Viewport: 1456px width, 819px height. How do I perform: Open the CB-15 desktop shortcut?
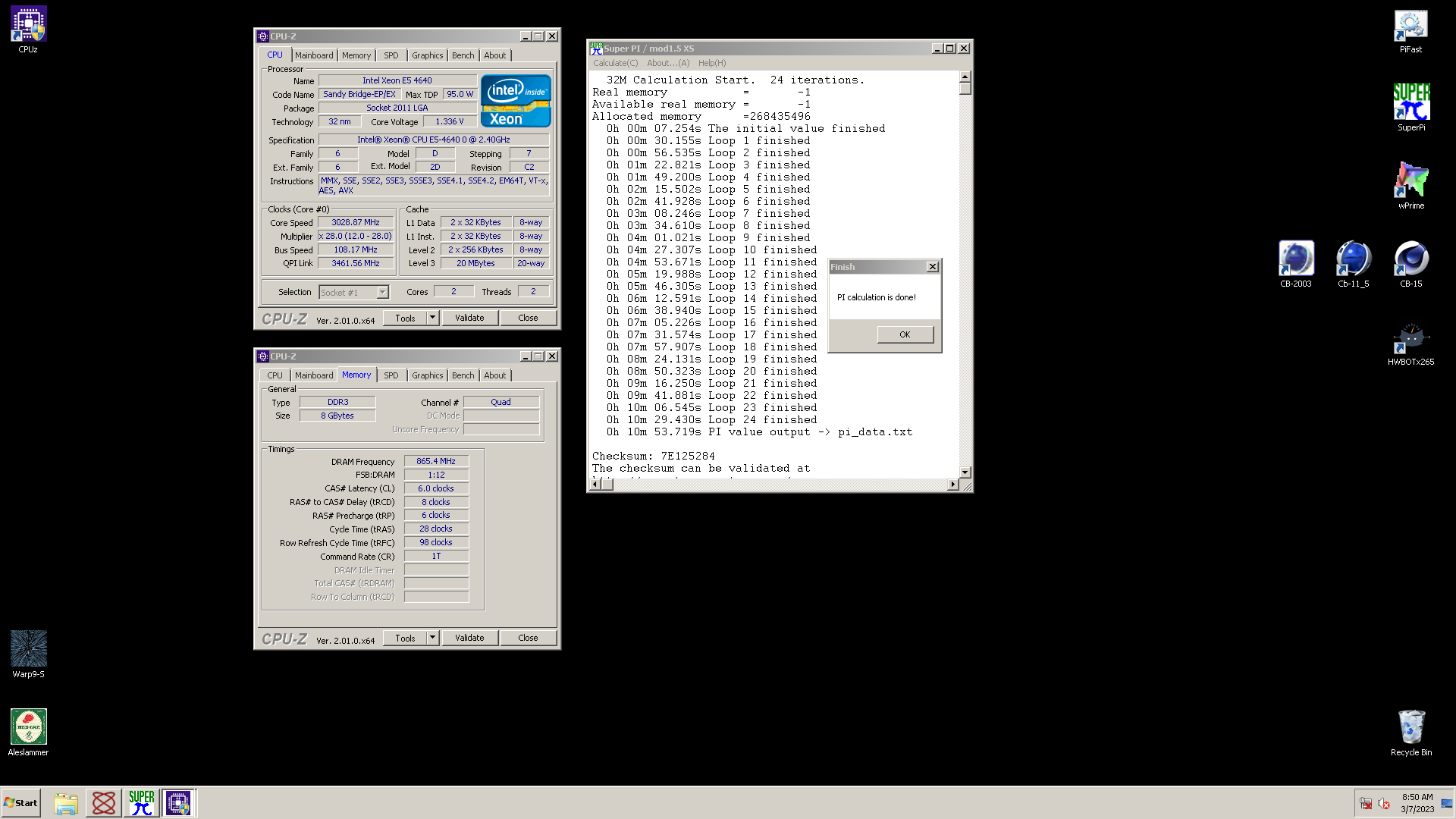tap(1410, 264)
